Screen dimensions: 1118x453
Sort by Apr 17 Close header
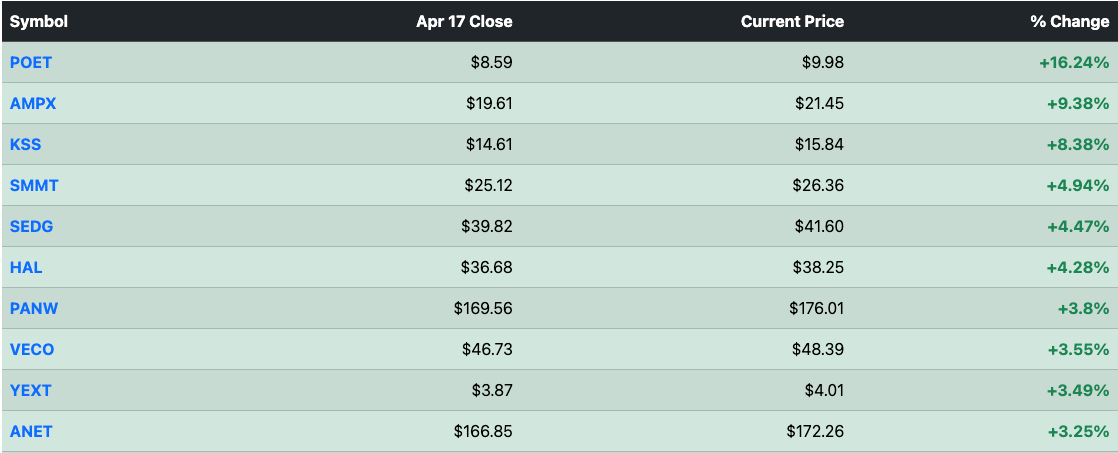pyautogui.click(x=464, y=21)
